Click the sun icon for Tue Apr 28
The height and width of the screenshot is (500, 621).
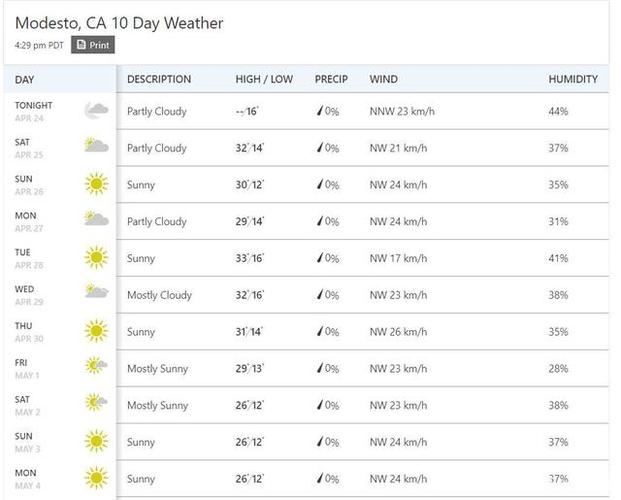tap(96, 258)
